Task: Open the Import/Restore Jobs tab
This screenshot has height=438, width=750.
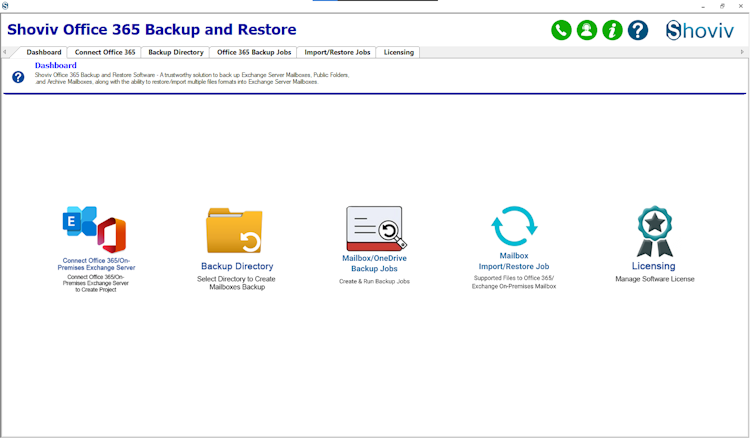Action: [x=337, y=52]
